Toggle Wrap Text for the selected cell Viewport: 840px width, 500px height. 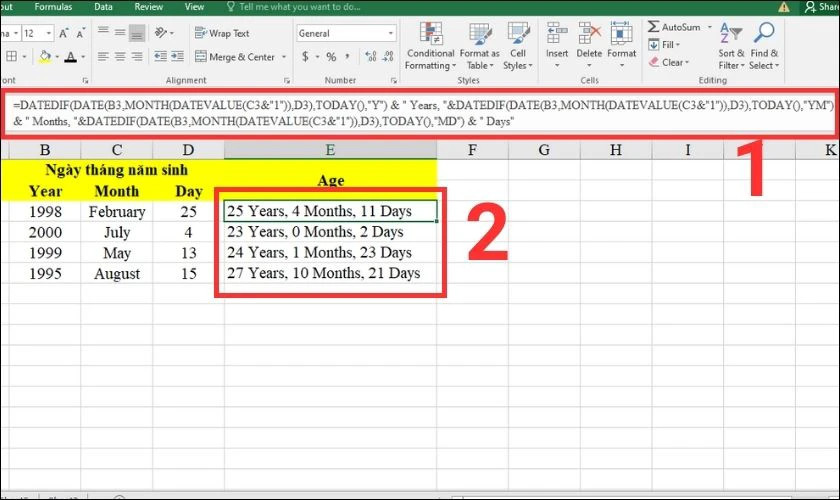pos(222,33)
